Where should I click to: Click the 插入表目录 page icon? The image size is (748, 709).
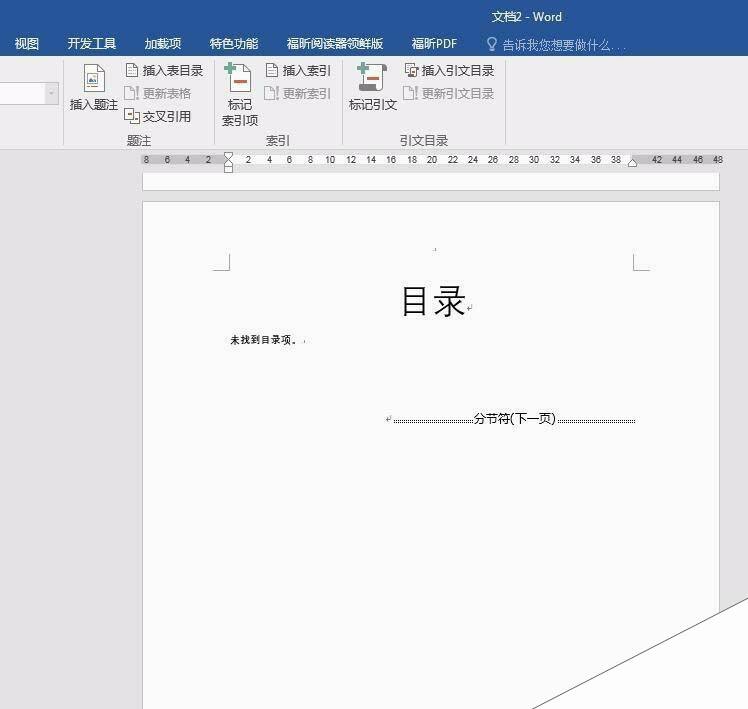click(x=132, y=71)
